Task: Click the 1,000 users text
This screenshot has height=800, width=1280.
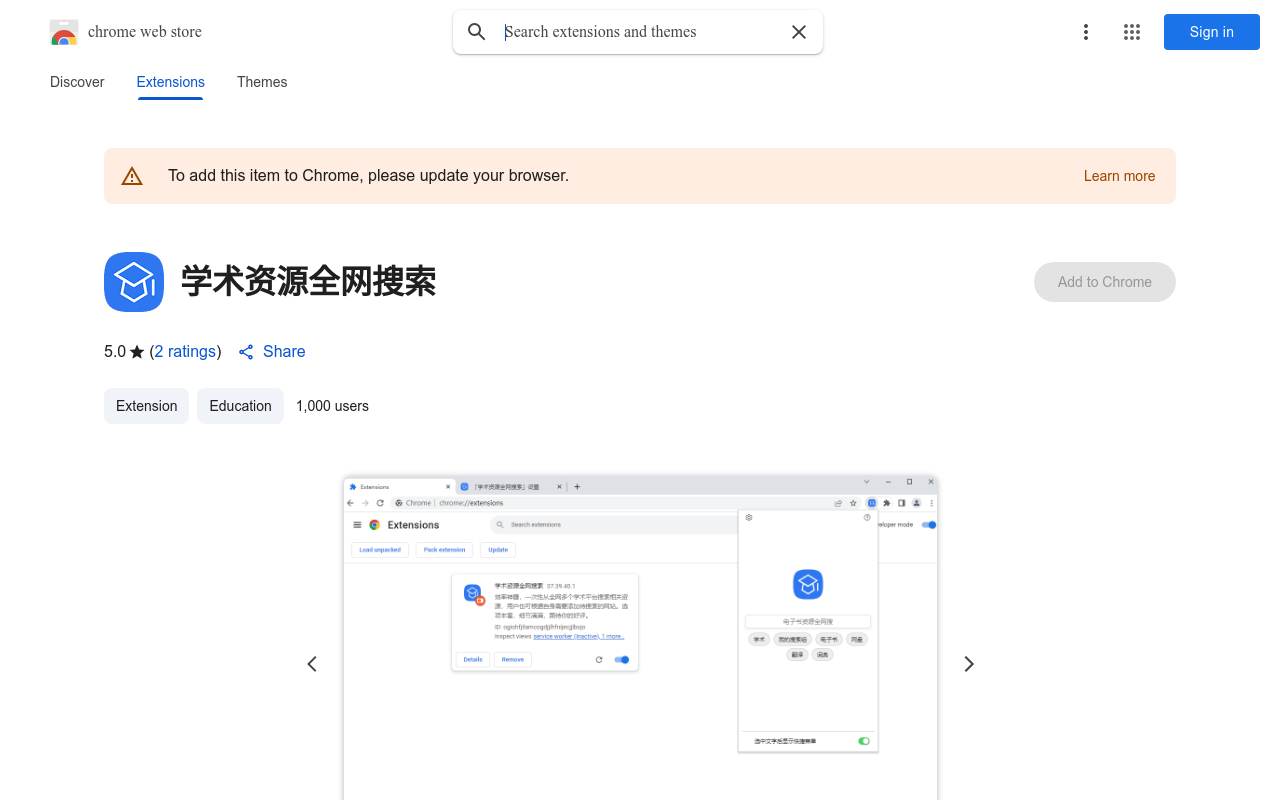Action: [332, 406]
